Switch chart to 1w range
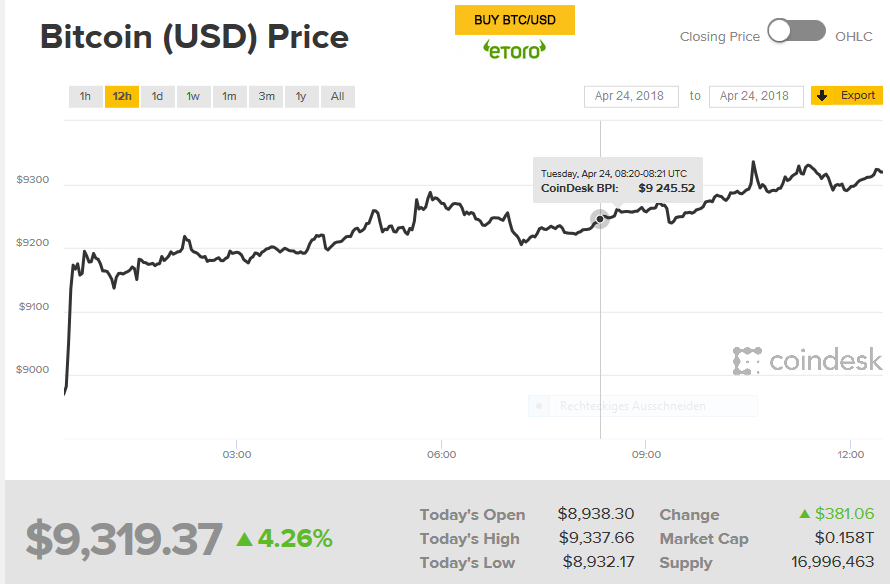 click(x=194, y=97)
